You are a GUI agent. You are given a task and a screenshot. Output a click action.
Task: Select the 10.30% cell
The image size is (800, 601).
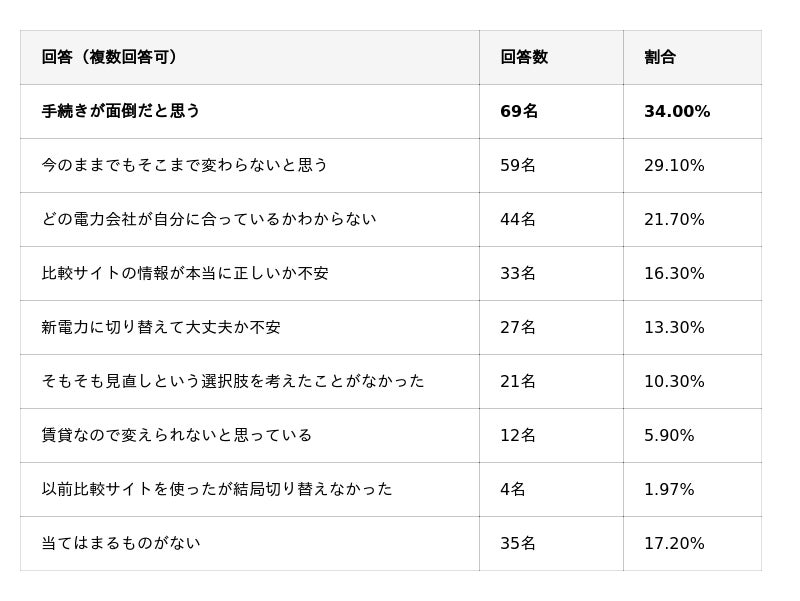click(x=674, y=381)
